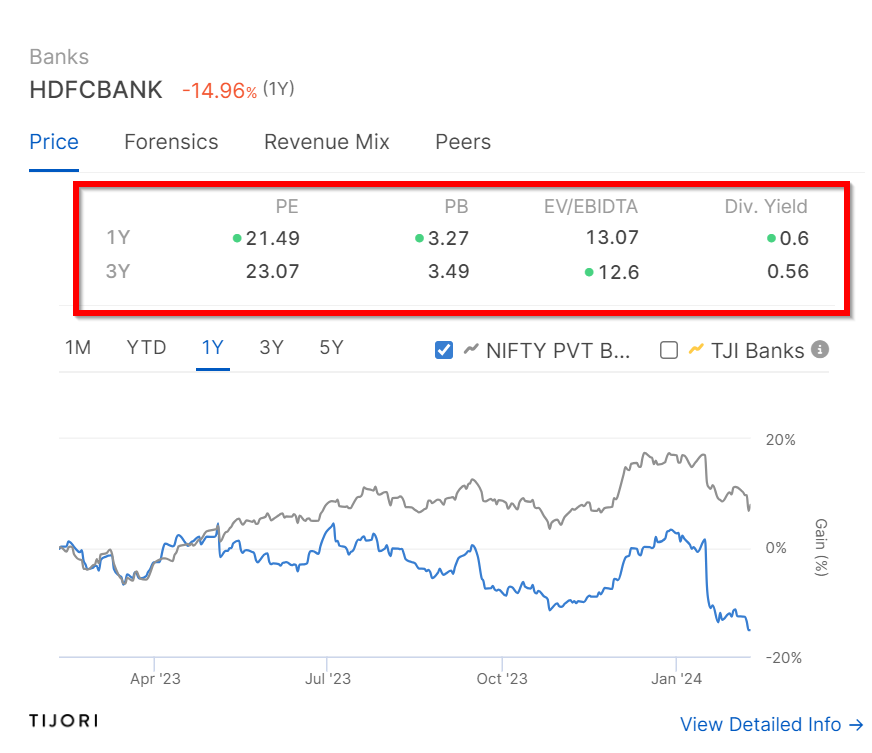Go to the Peers tab
Screen dimensions: 872x753
coord(463,142)
